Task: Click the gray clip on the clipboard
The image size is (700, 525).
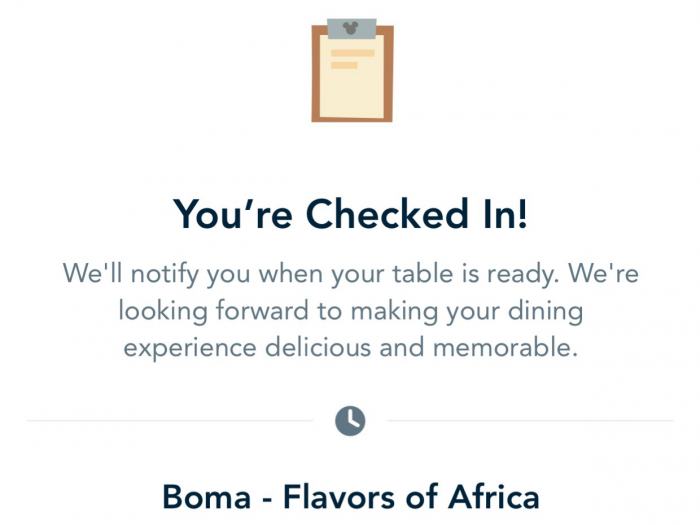Action: point(351,32)
